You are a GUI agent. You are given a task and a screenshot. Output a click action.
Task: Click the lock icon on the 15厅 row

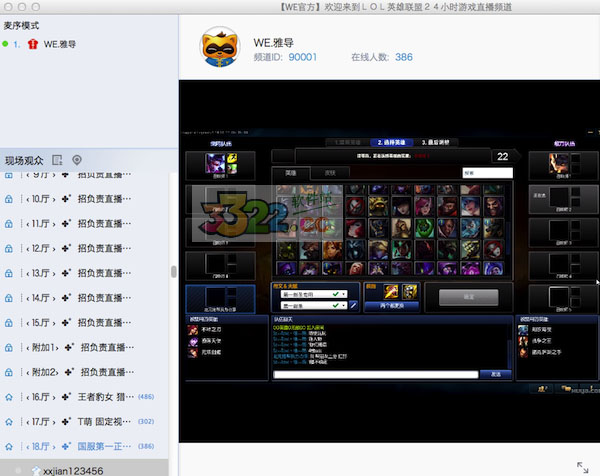point(9,323)
